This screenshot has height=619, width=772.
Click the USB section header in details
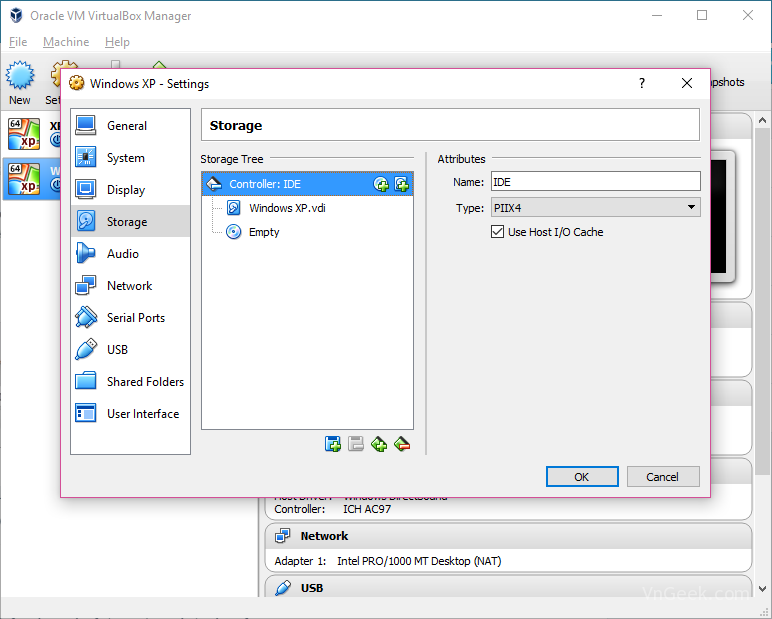[508, 587]
